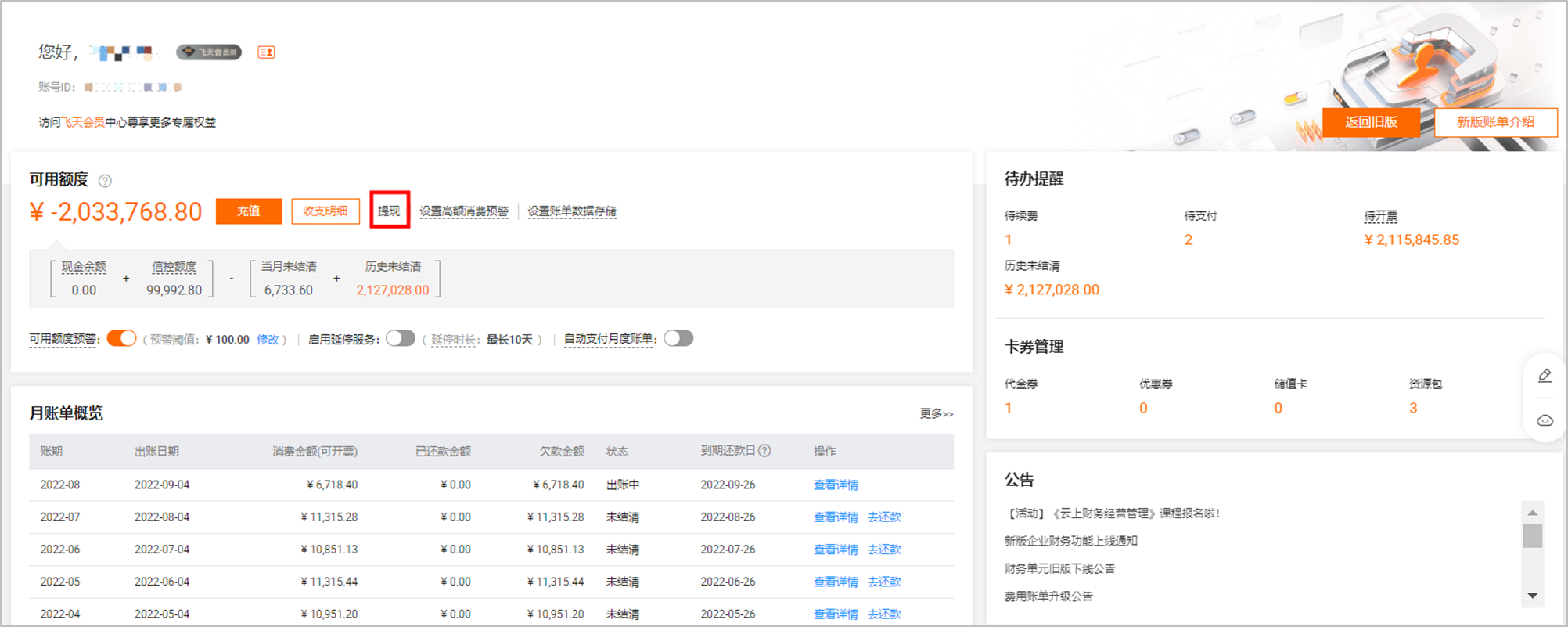Click 修改 to edit the alert threshold

pyautogui.click(x=268, y=339)
